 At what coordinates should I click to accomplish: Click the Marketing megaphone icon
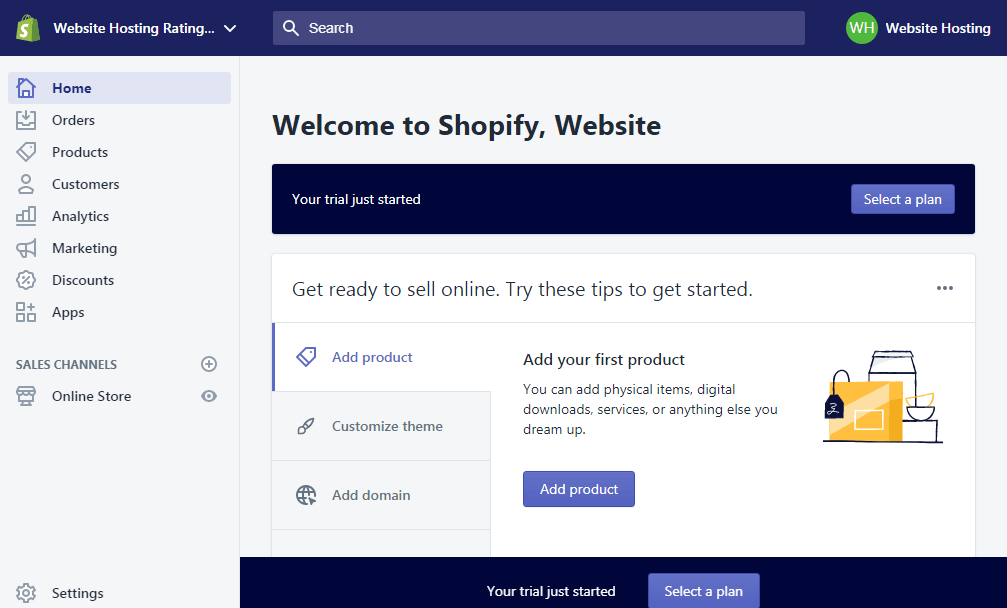28,248
